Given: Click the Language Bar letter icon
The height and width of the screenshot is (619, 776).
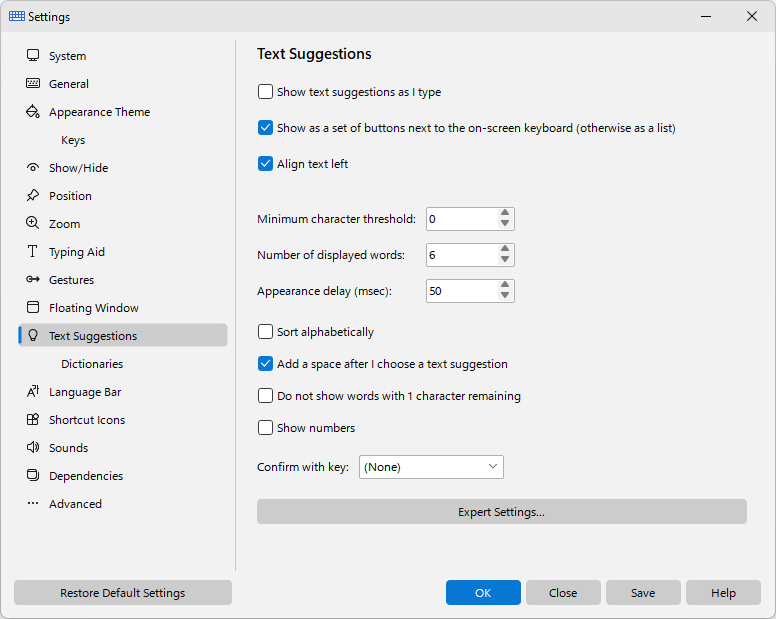Looking at the screenshot, I should point(33,391).
